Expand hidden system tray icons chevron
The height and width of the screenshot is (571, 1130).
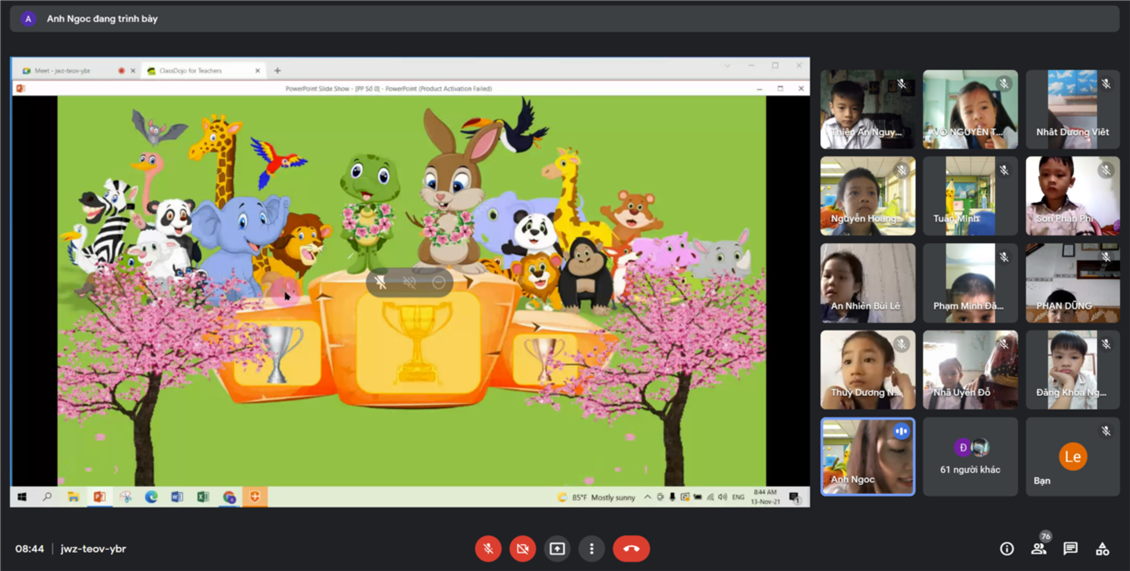tap(647, 497)
